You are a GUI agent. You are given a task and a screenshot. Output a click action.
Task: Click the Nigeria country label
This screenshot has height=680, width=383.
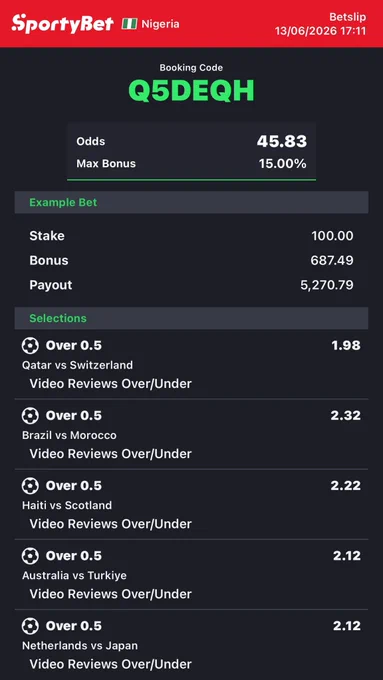[160, 24]
